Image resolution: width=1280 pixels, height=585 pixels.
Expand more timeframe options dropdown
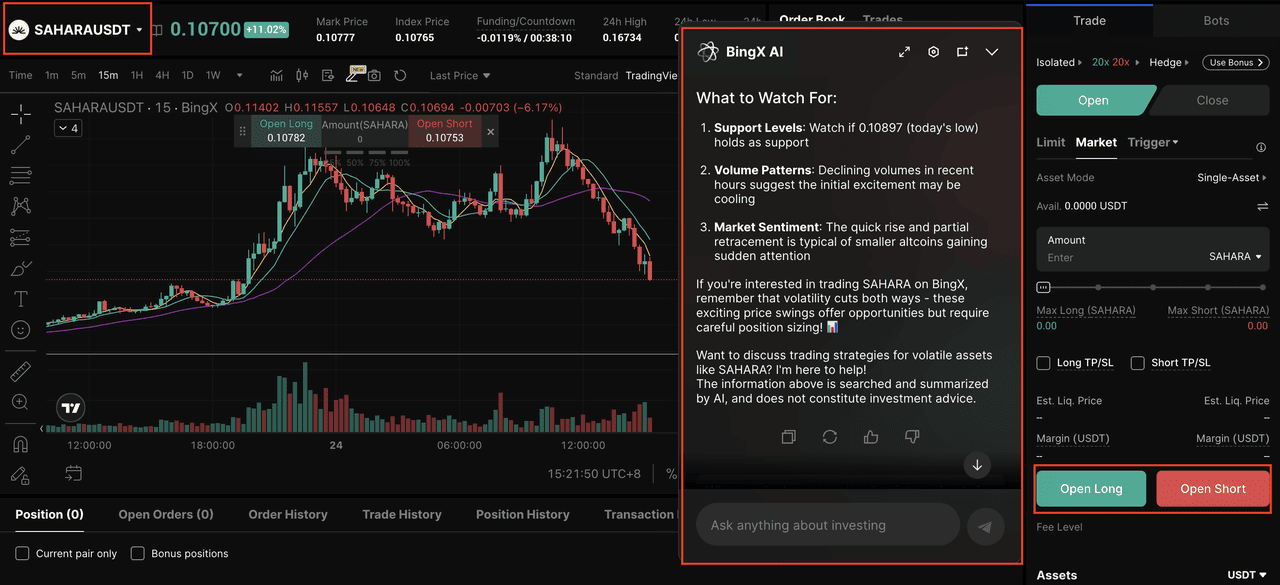[x=239, y=75]
